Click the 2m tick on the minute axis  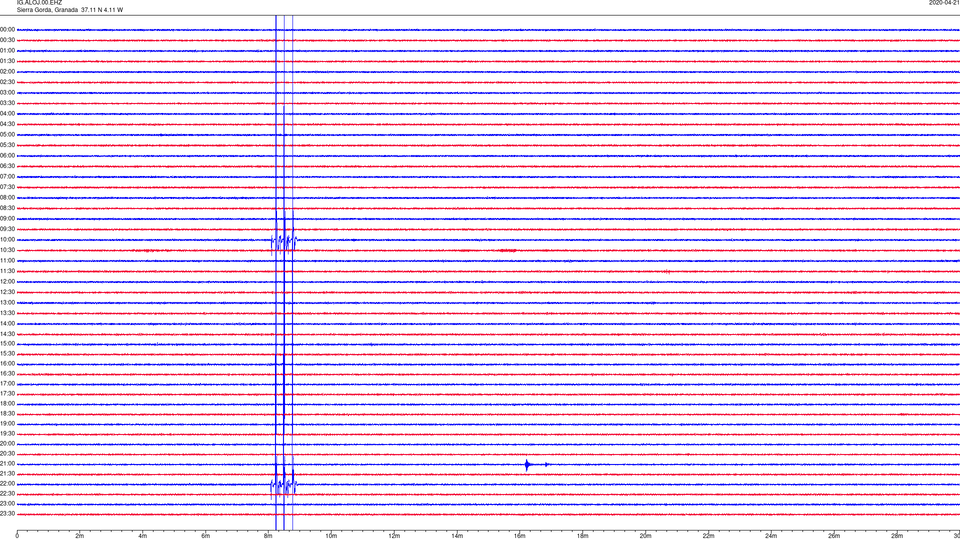pyautogui.click(x=80, y=536)
